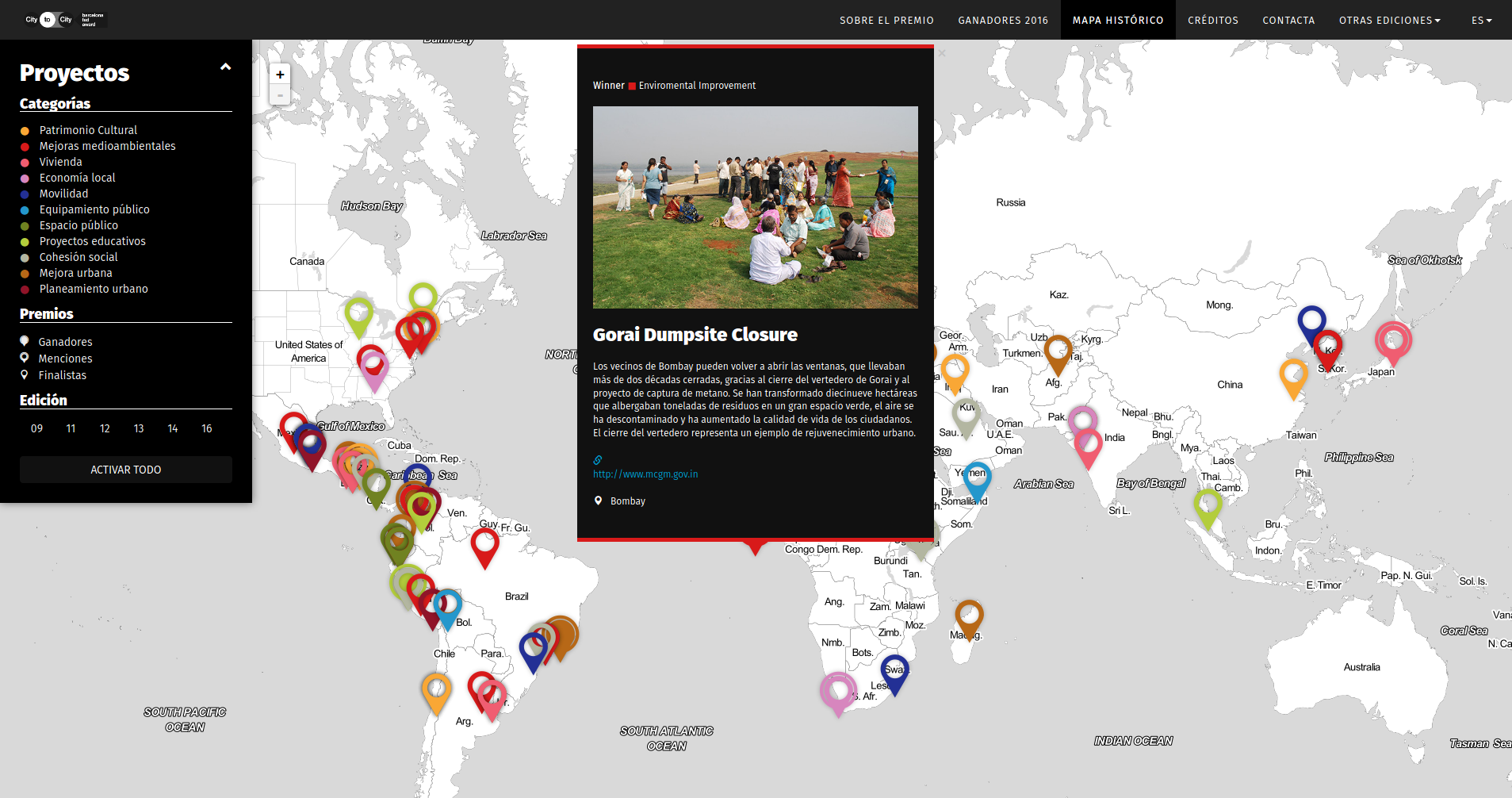Select the red pin near Guyana
The height and width of the screenshot is (798, 1512).
[x=484, y=544]
